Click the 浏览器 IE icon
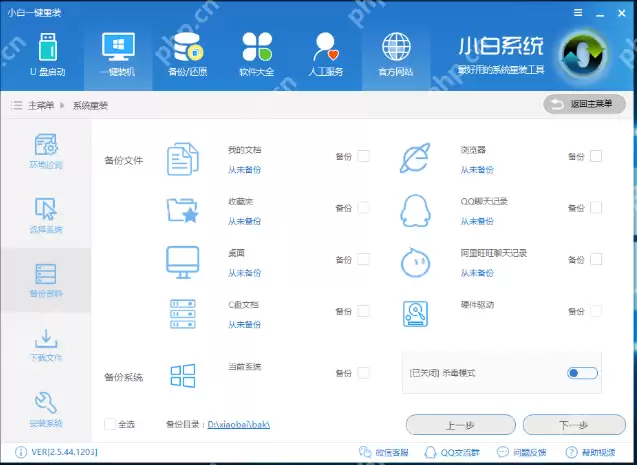Screen dimensions: 637x465 tap(415, 158)
